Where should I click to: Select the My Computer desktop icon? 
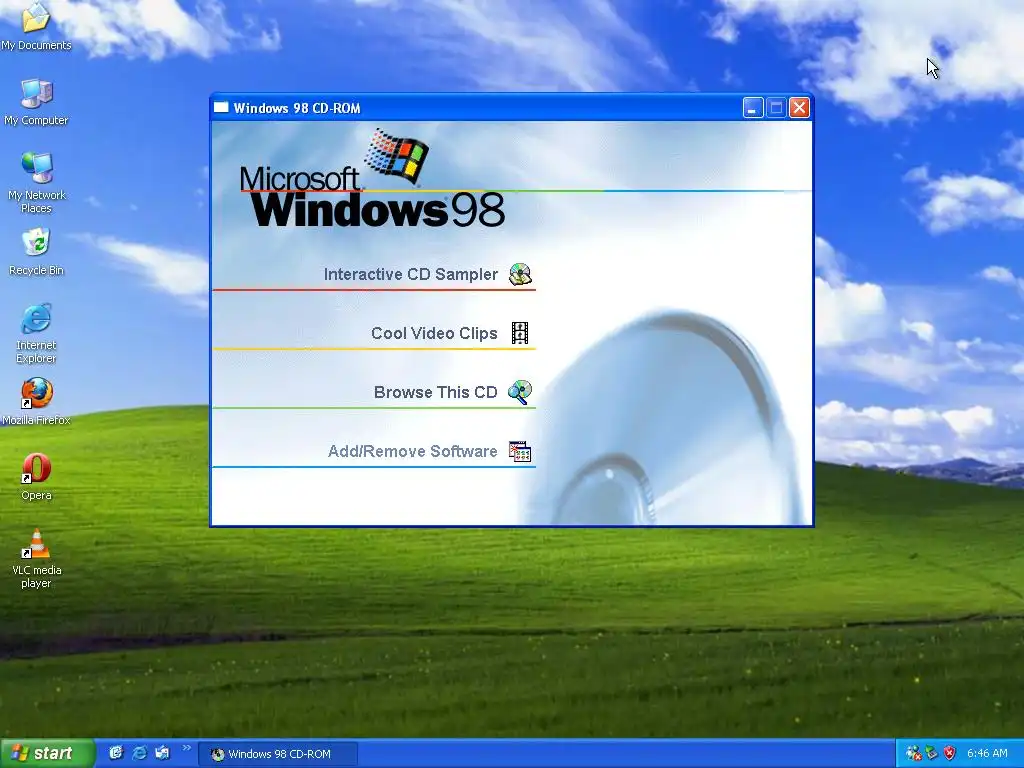pos(36,102)
